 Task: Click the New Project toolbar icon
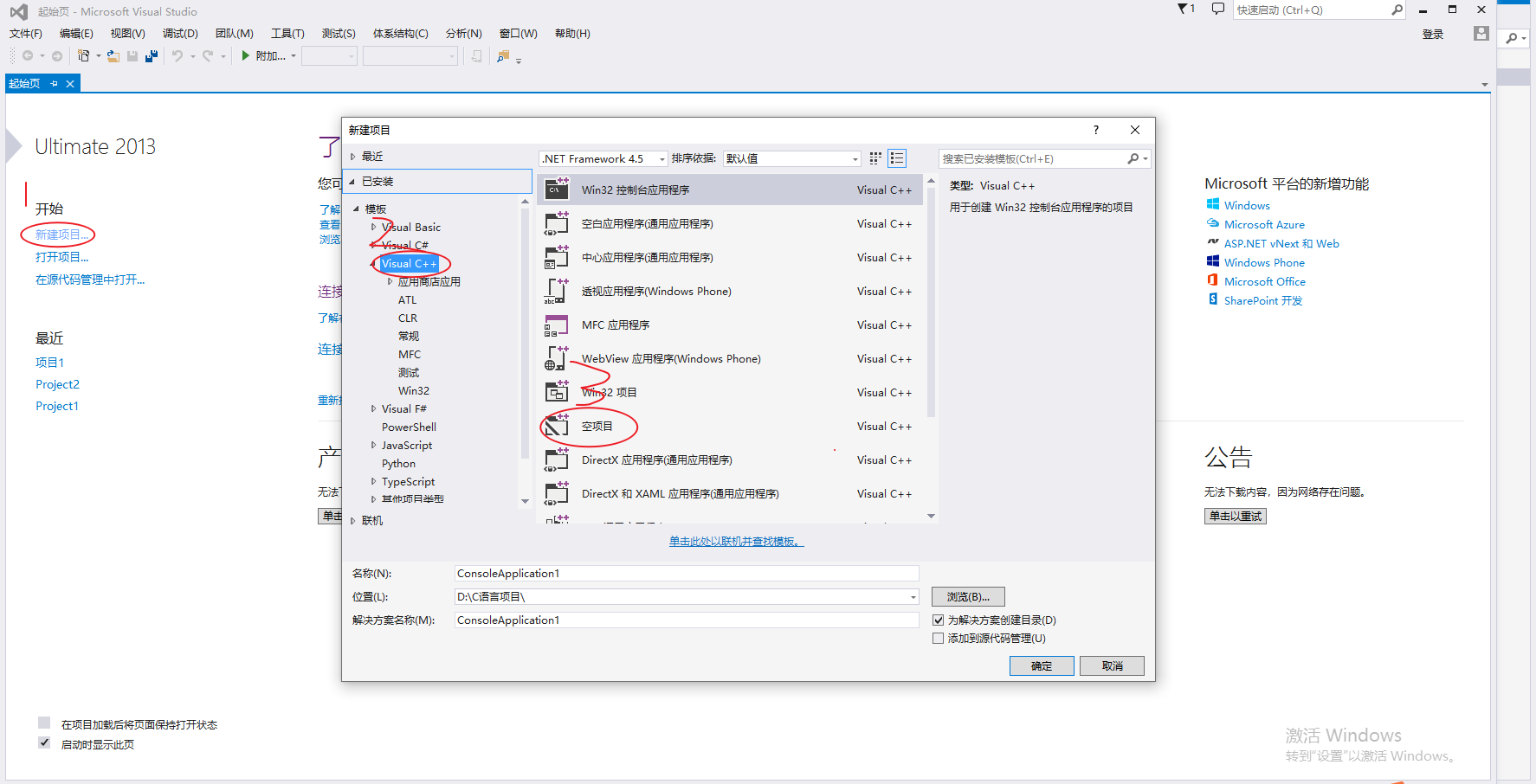click(83, 56)
